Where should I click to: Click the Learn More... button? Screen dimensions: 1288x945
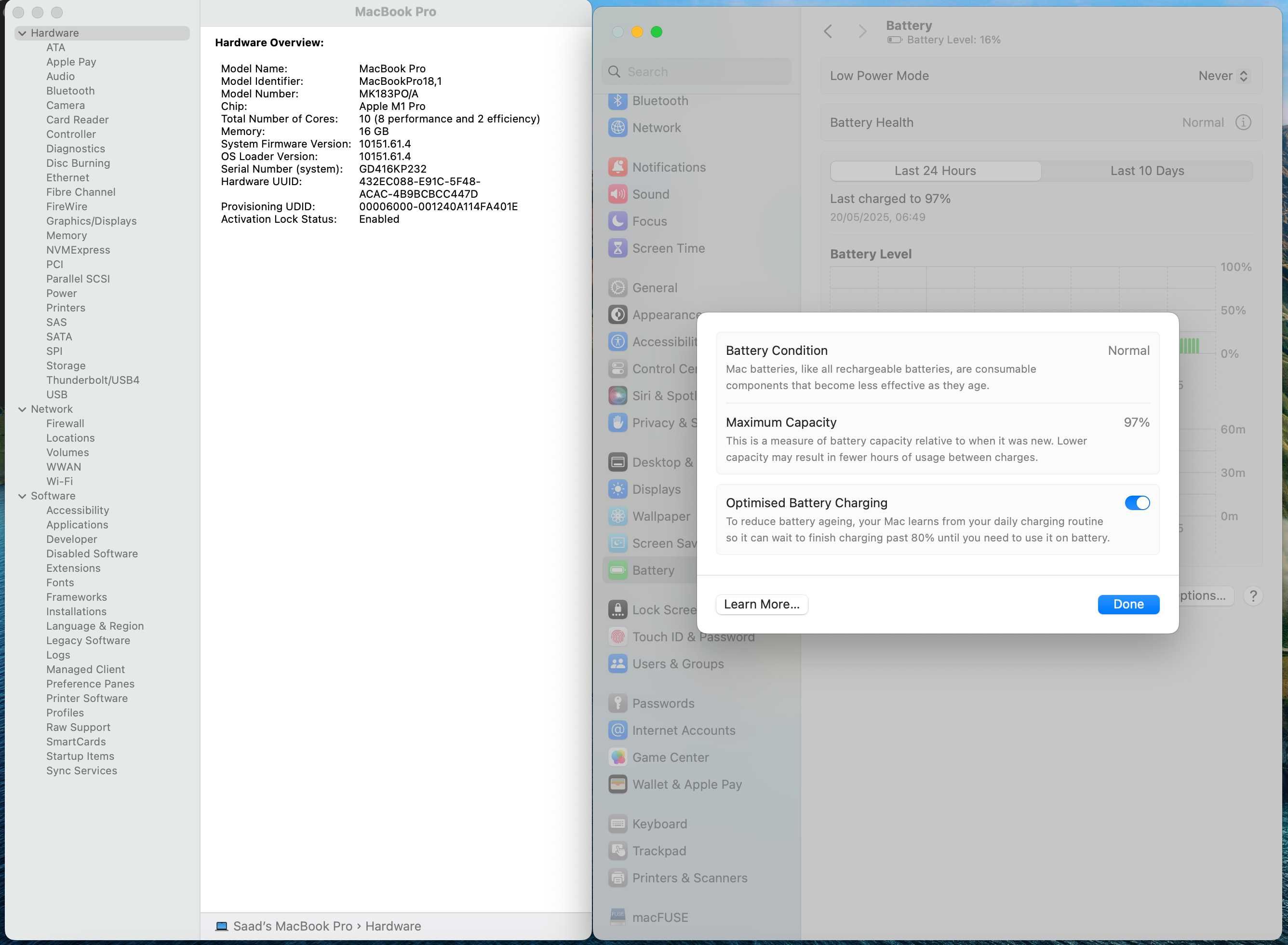[762, 604]
